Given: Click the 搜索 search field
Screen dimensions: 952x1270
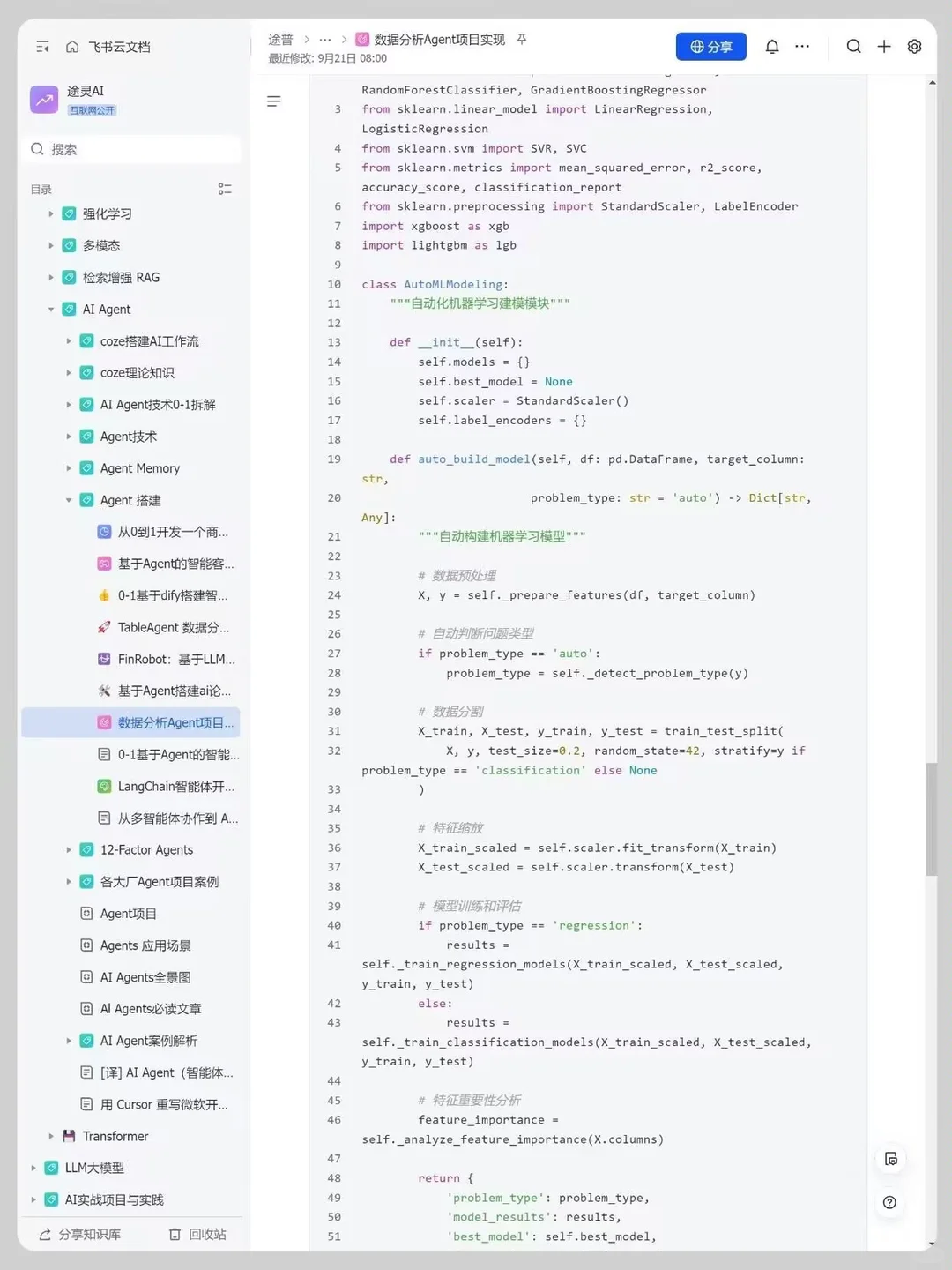Looking at the screenshot, I should [x=132, y=149].
